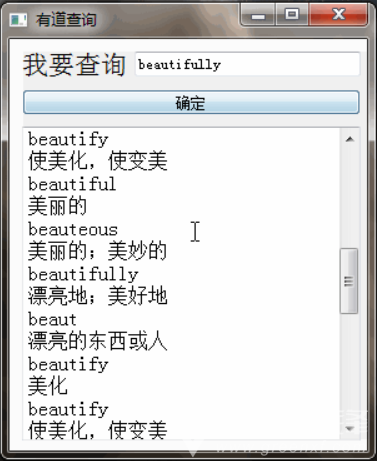Click the 确定 confirm button

[191, 102]
